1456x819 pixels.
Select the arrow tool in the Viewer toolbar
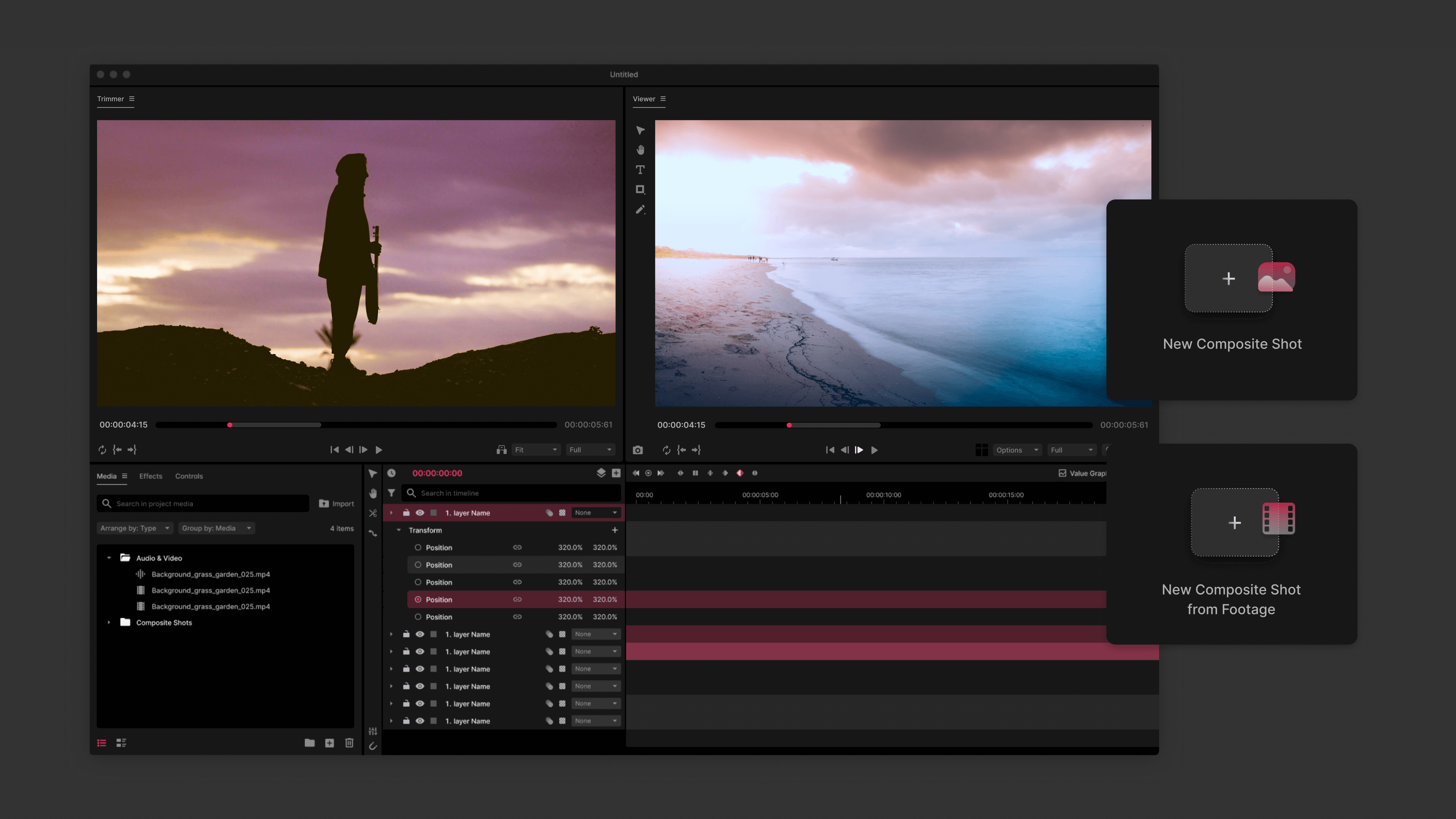point(640,130)
